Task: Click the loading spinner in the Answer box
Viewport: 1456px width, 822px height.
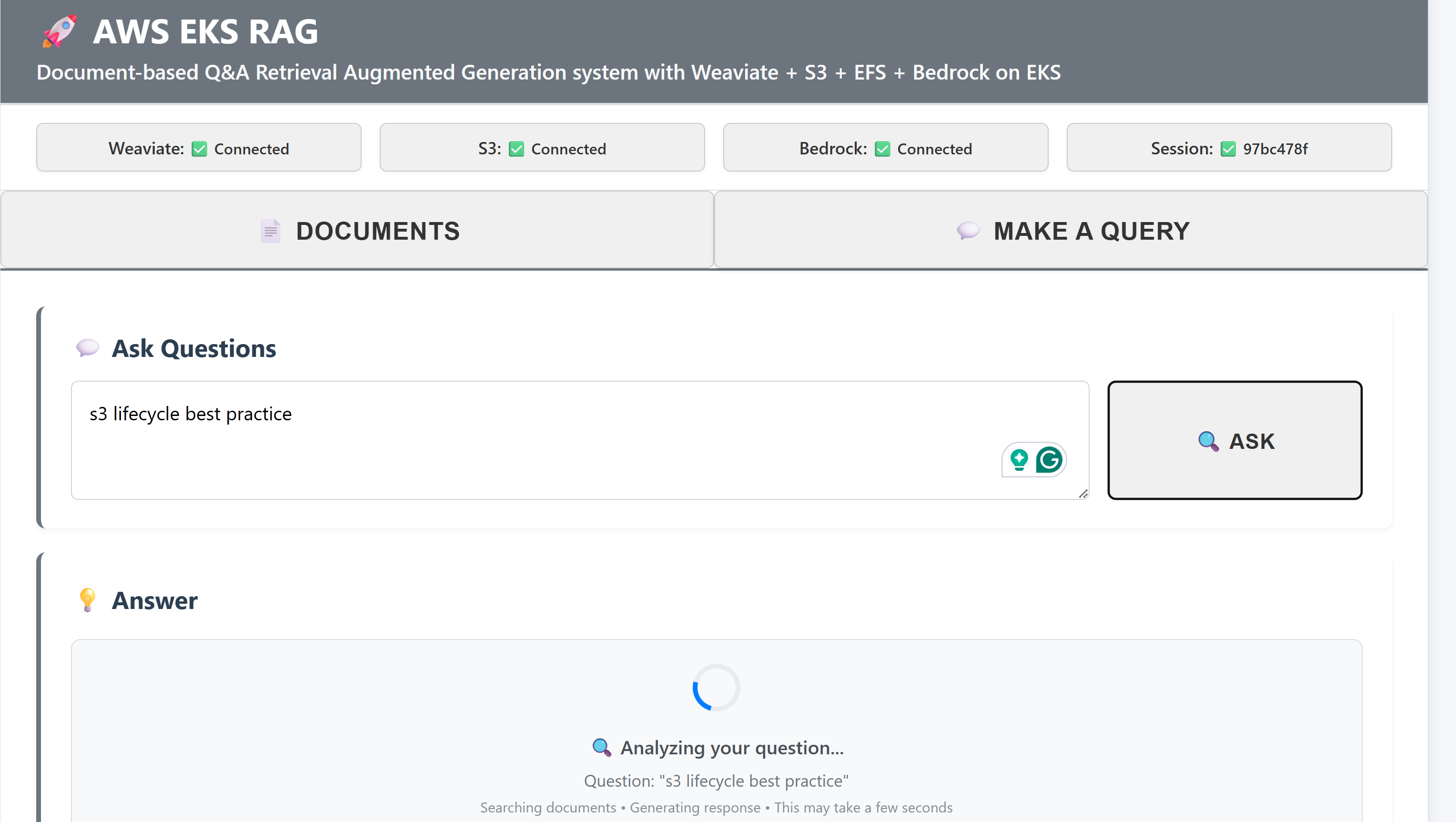Action: 716,688
